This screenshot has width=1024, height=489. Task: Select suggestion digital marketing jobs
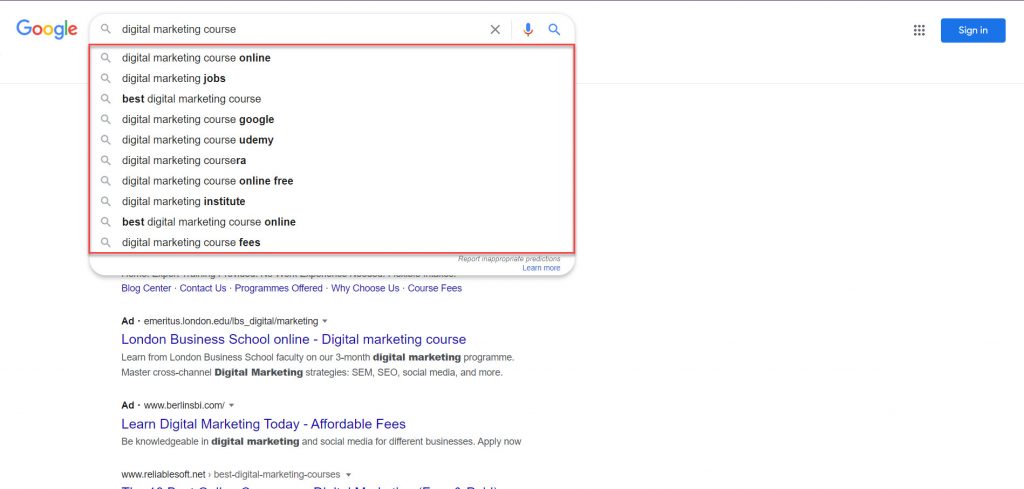[332, 78]
